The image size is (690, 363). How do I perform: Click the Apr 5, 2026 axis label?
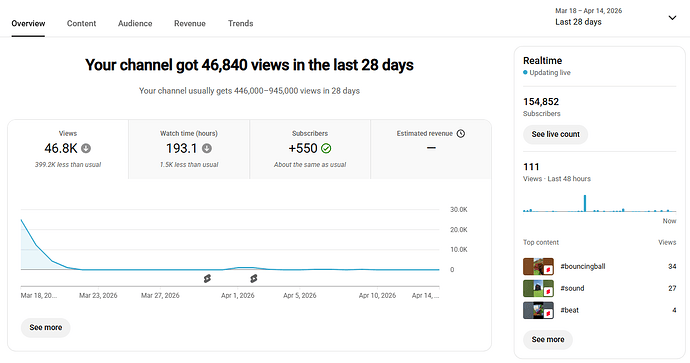pyautogui.click(x=300, y=296)
